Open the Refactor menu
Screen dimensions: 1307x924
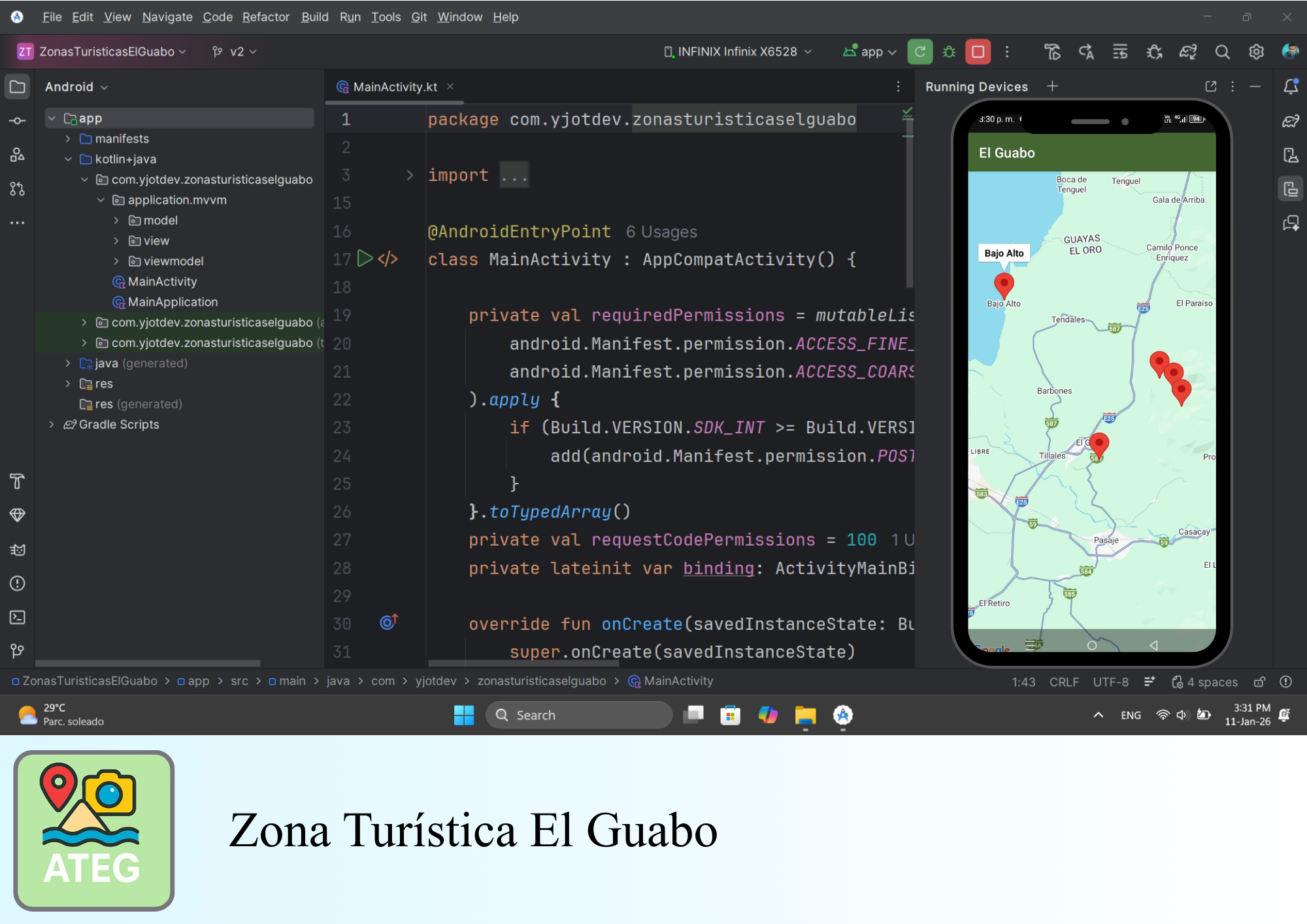265,17
